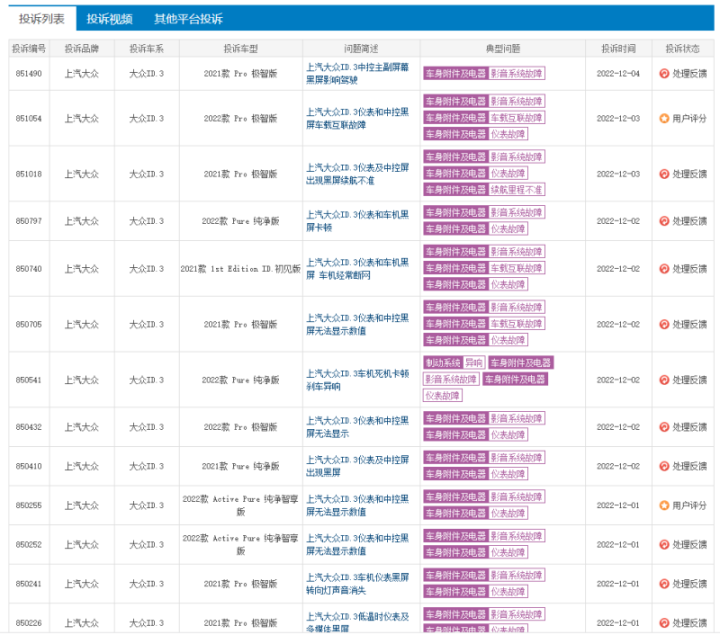The image size is (720, 635).
Task: Select complaint number 851490
Action: pos(28,73)
